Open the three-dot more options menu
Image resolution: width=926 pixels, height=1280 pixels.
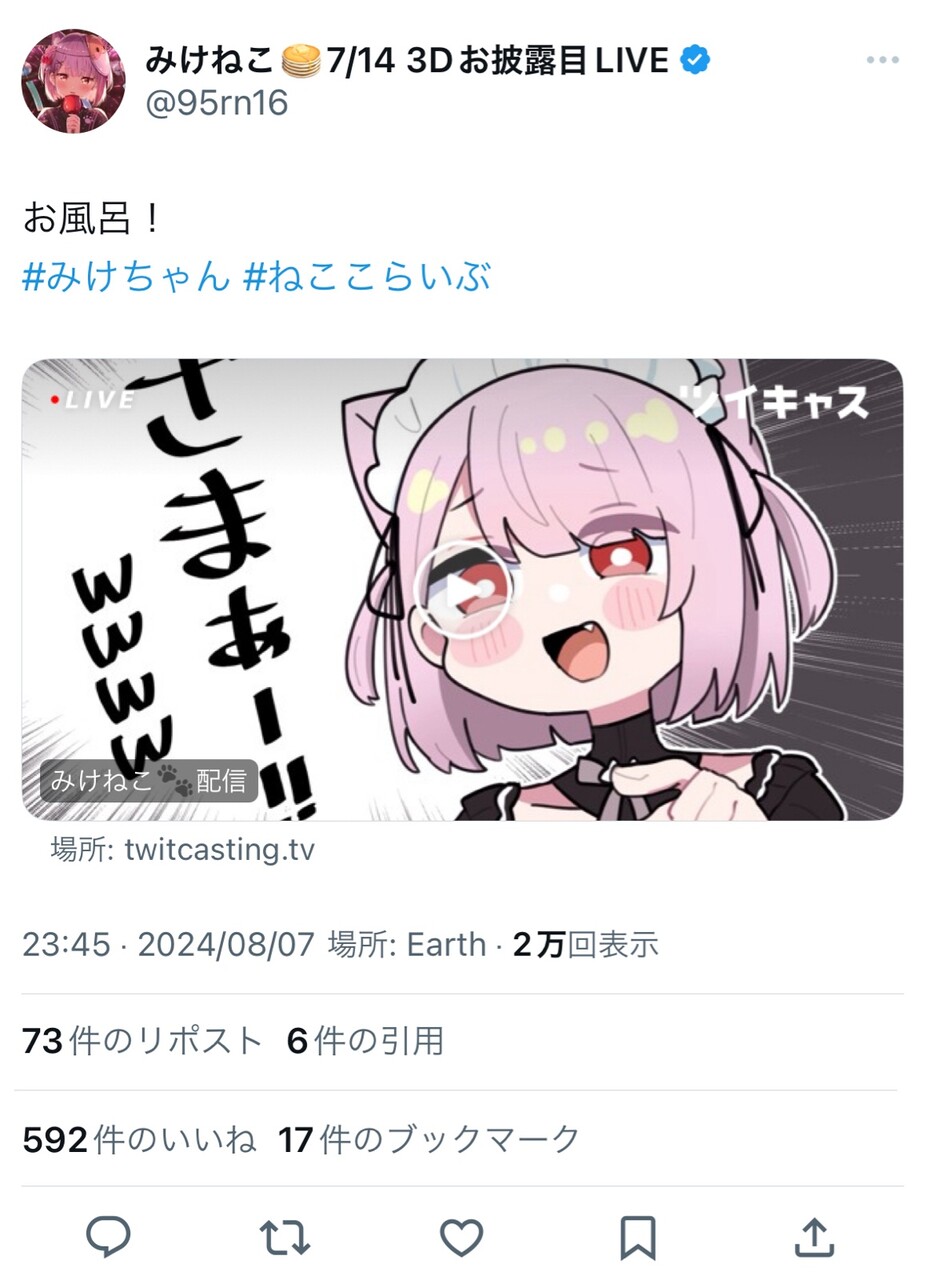click(882, 61)
